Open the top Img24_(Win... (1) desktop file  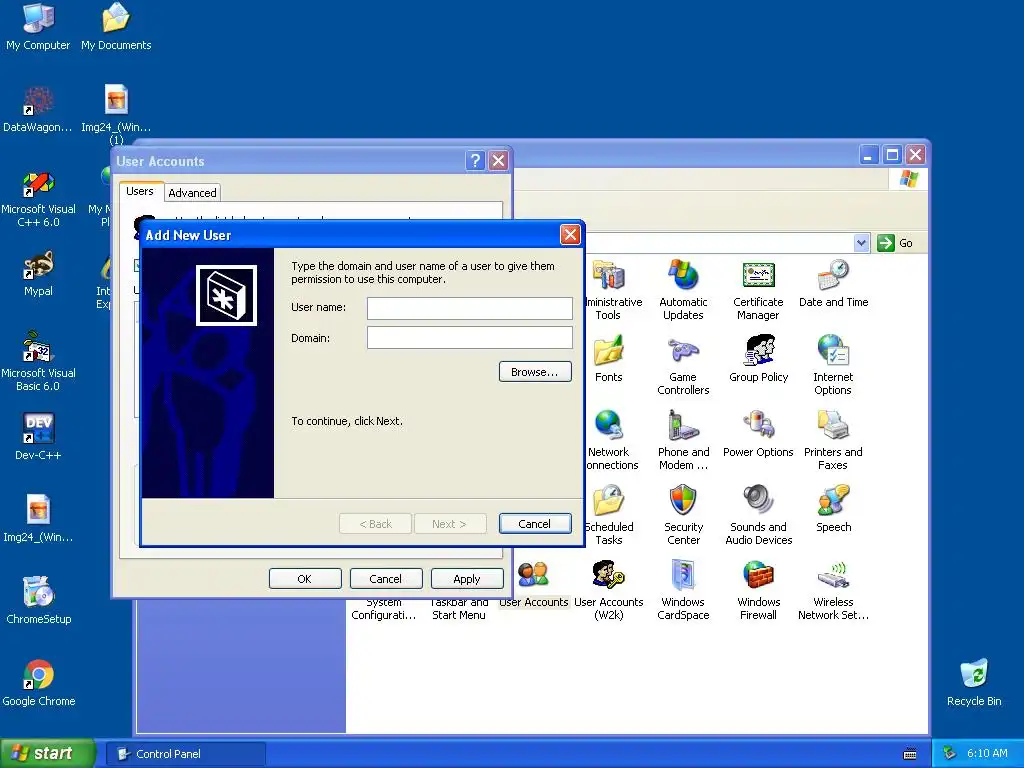(x=116, y=114)
